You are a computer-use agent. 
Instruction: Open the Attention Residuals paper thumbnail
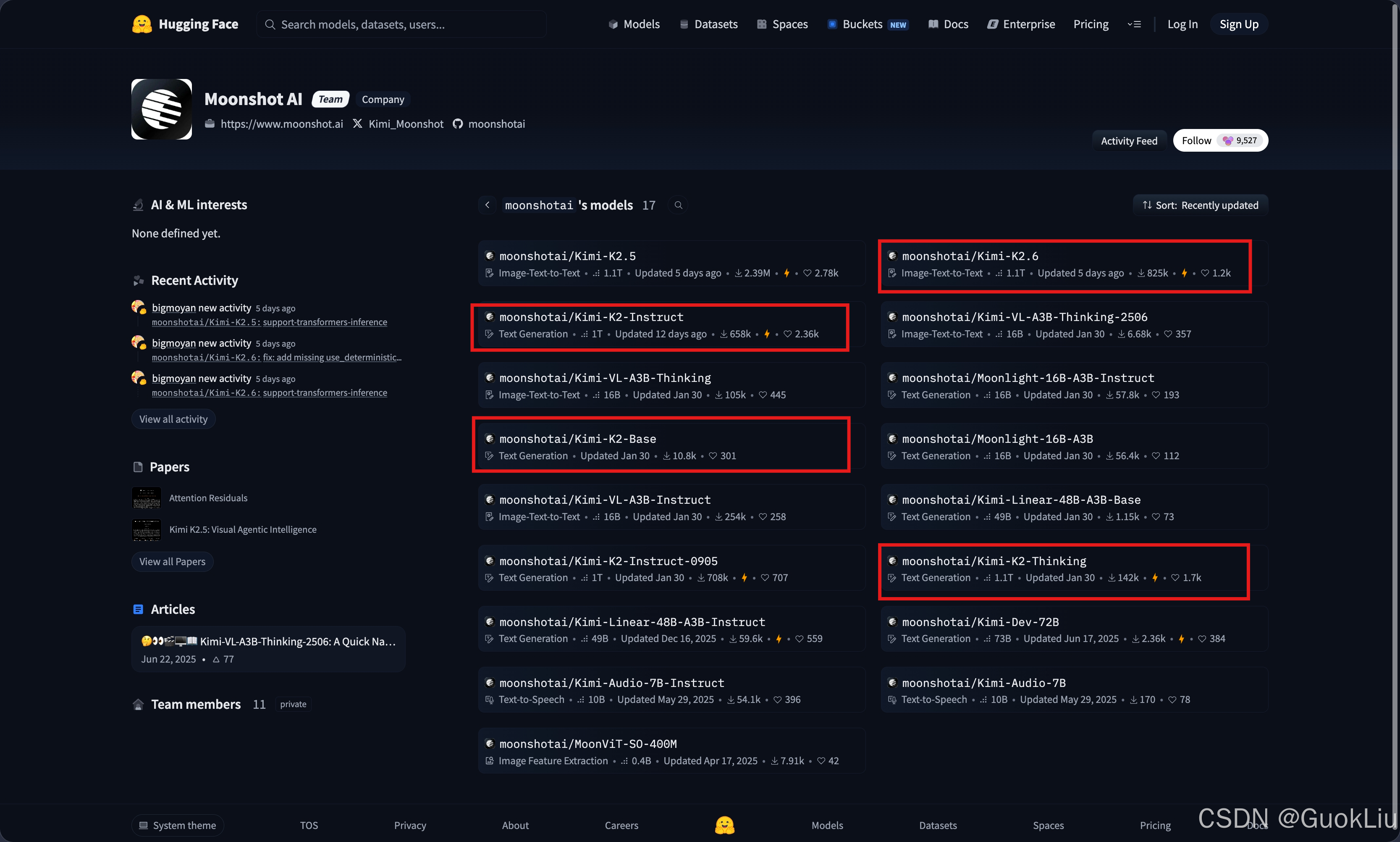click(146, 498)
